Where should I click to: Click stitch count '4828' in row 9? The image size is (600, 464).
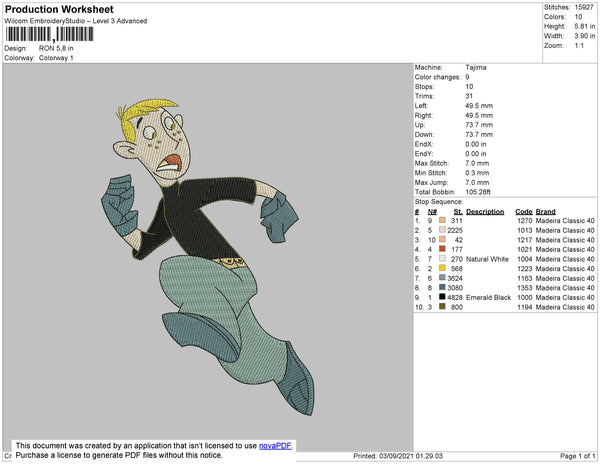[455, 297]
